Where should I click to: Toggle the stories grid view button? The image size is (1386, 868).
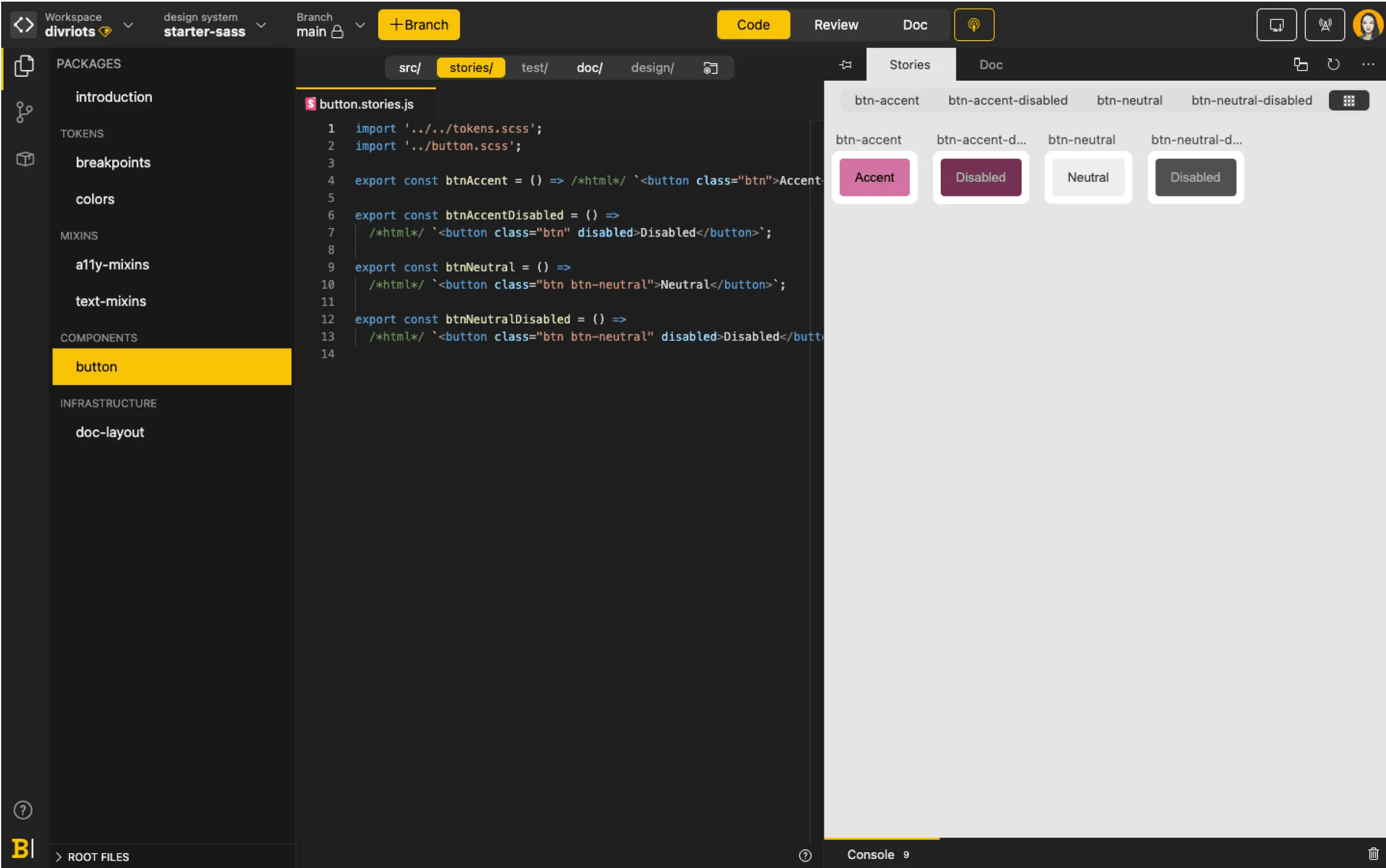(x=1349, y=100)
